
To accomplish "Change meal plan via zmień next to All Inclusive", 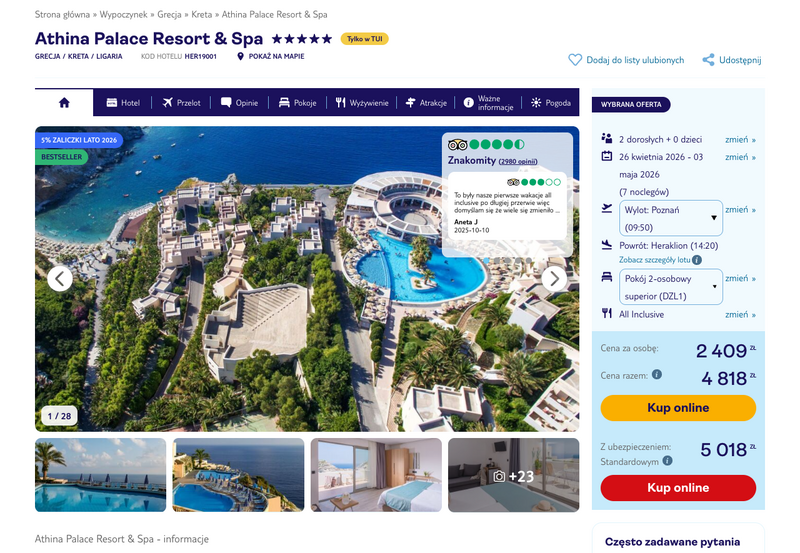I will point(740,315).
